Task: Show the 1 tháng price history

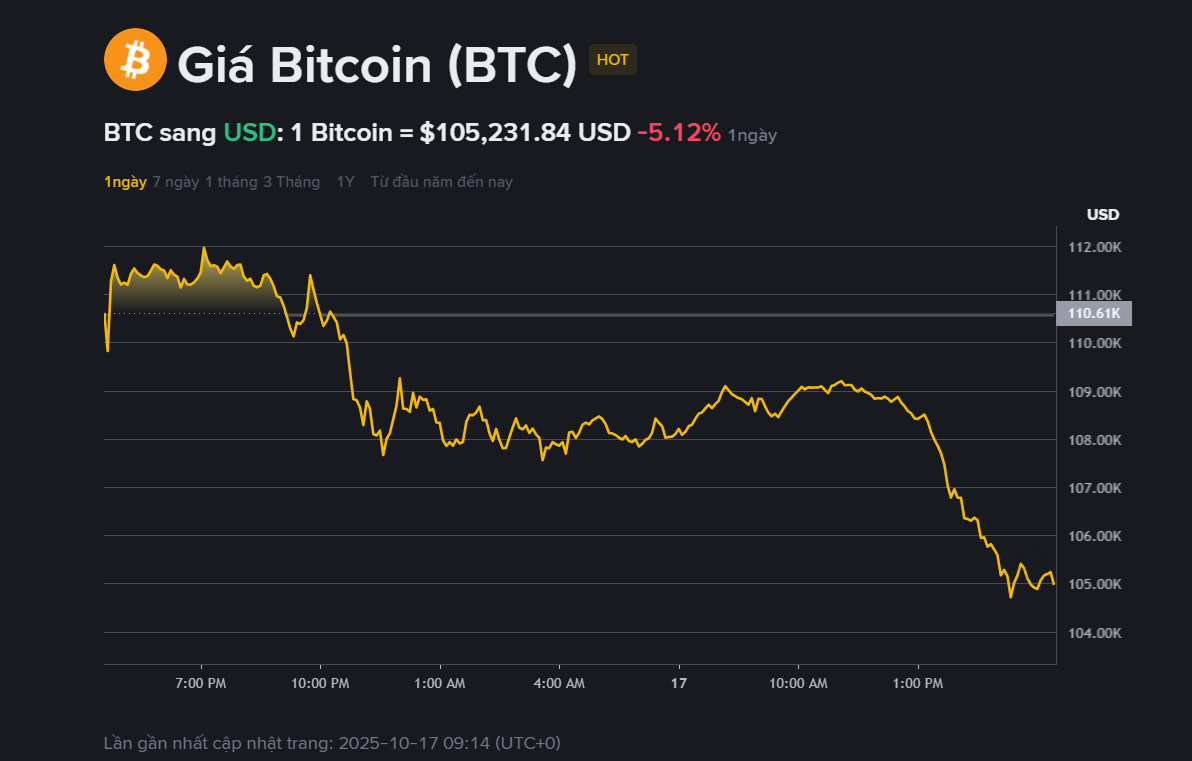Action: click(x=231, y=182)
